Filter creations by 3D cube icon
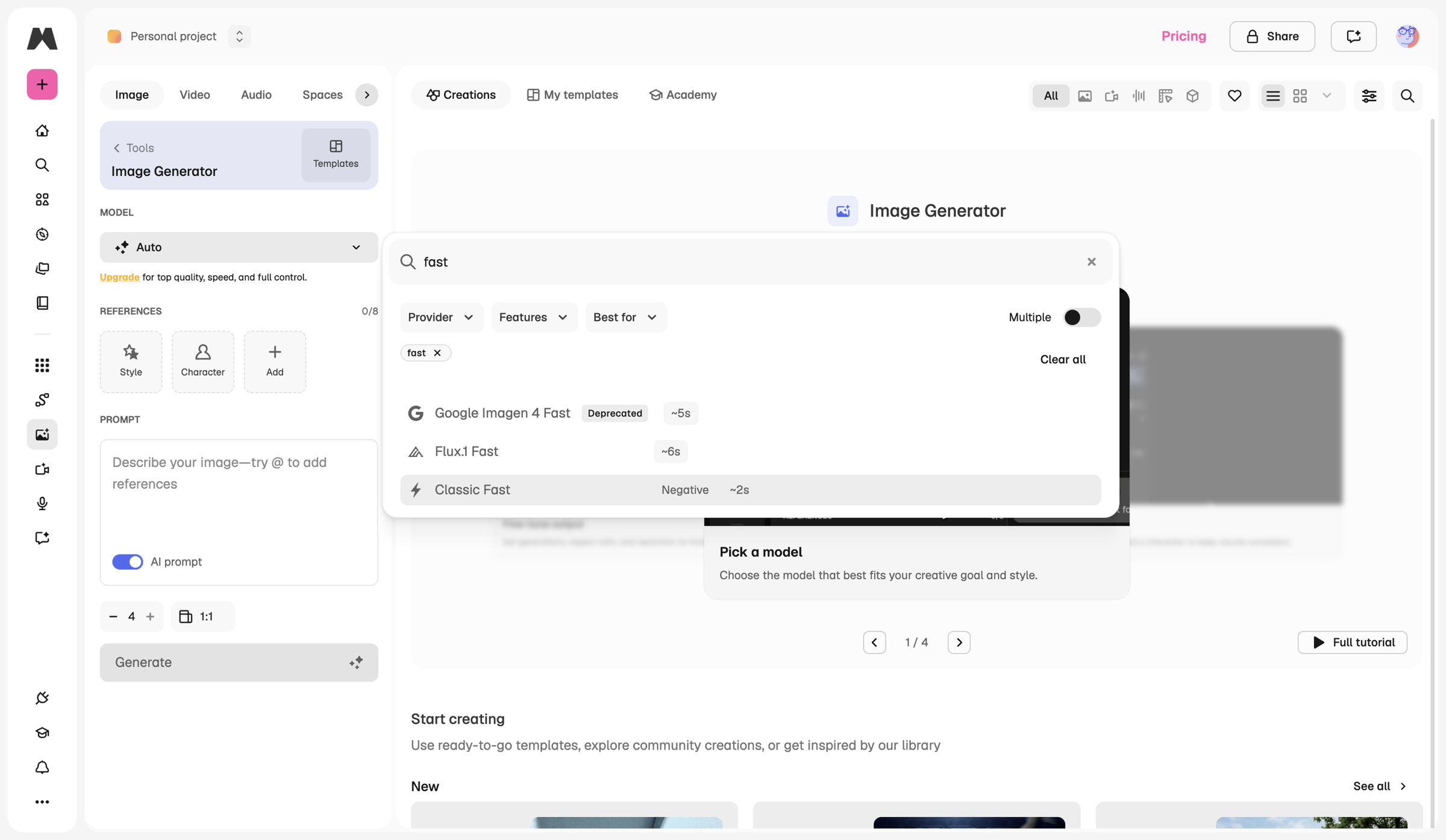The height and width of the screenshot is (840, 1446). [x=1192, y=96]
